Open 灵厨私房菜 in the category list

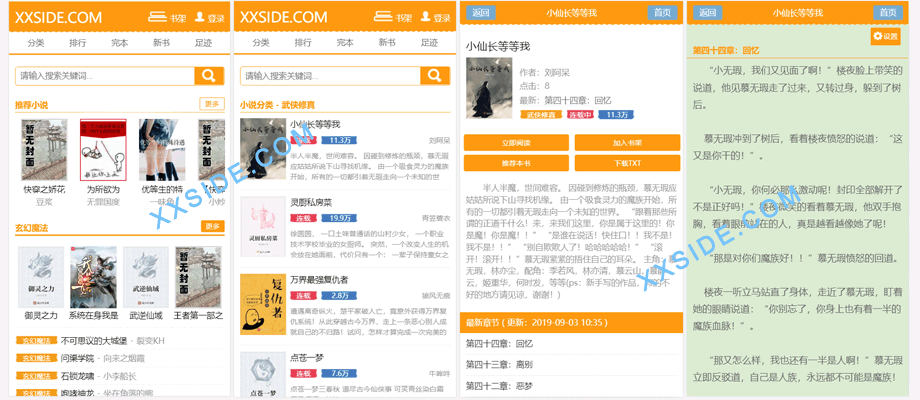click(x=311, y=202)
